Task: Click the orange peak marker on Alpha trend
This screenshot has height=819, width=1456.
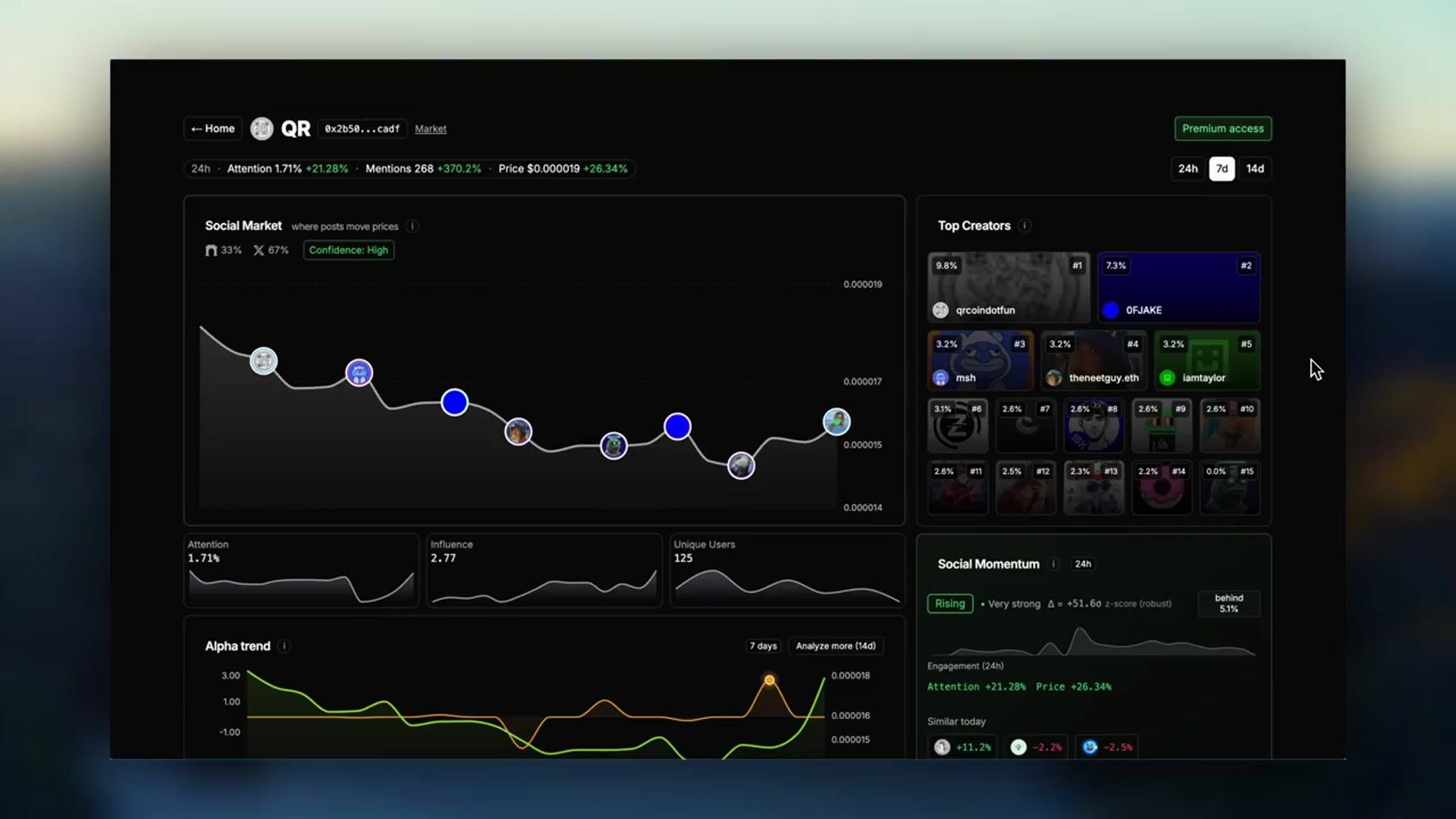Action: pyautogui.click(x=769, y=680)
